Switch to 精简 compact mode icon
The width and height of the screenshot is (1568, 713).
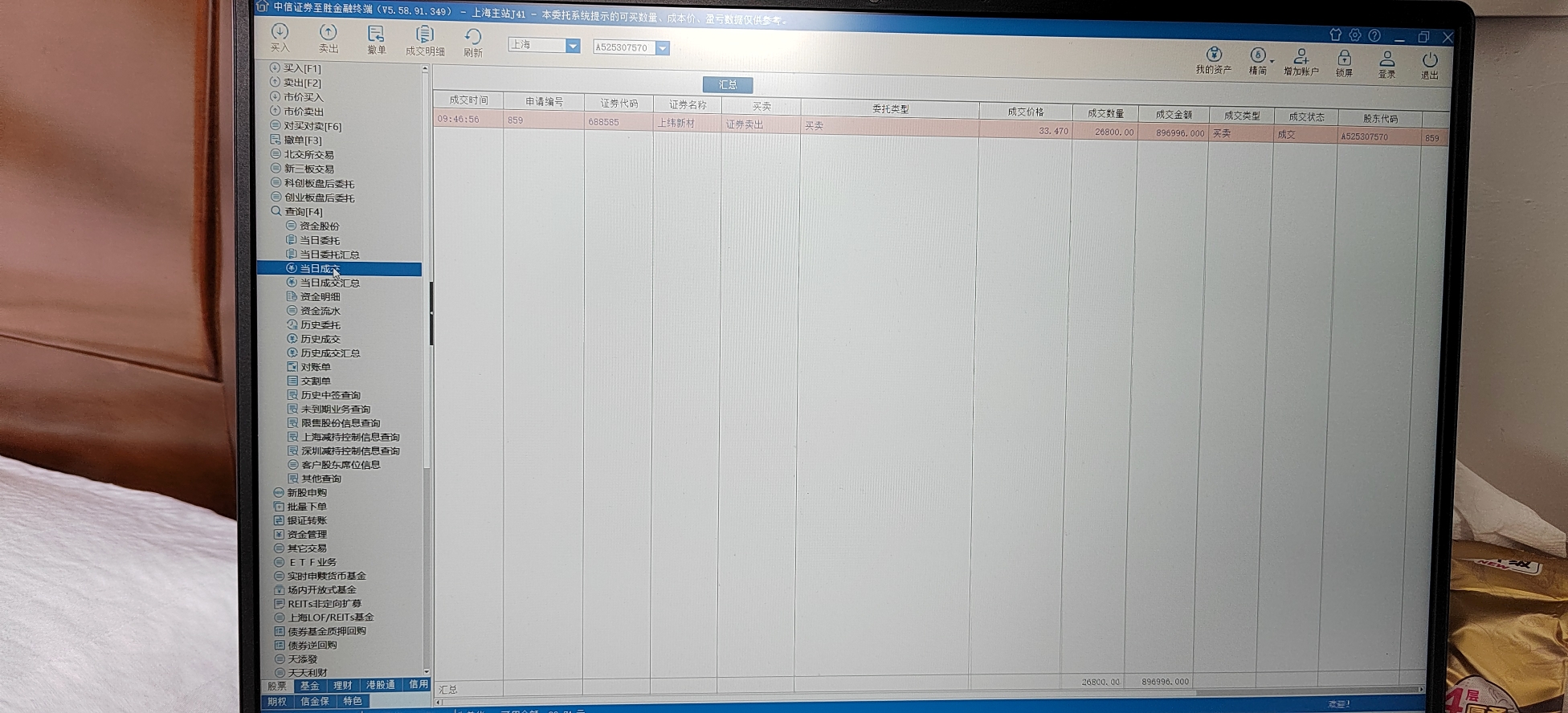pyautogui.click(x=1258, y=61)
